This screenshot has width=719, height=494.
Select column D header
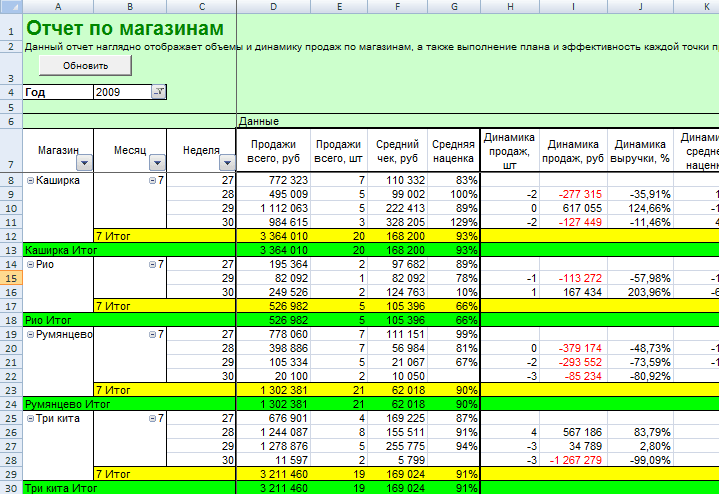pyautogui.click(x=273, y=7)
